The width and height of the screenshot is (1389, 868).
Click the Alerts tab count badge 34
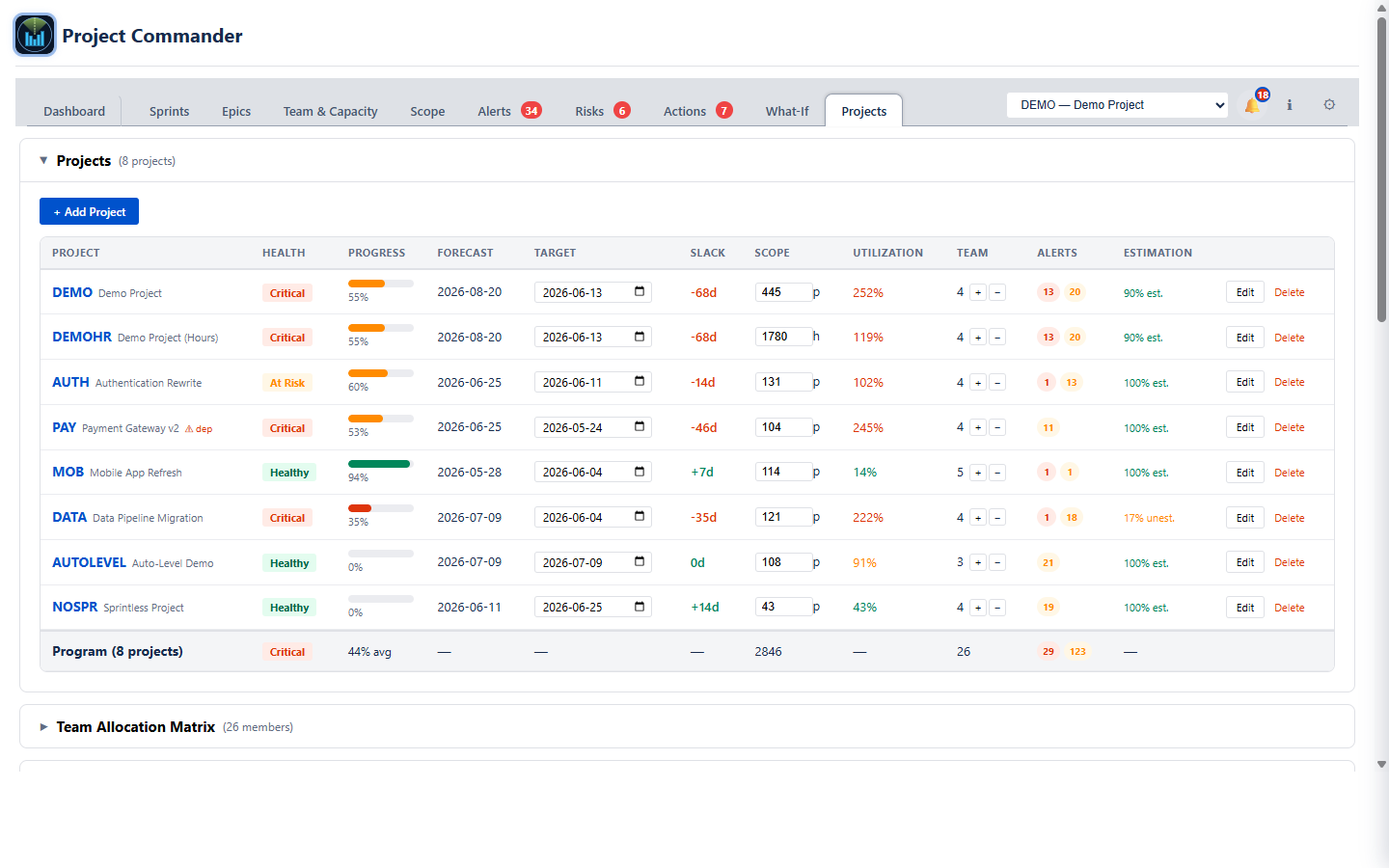(531, 111)
